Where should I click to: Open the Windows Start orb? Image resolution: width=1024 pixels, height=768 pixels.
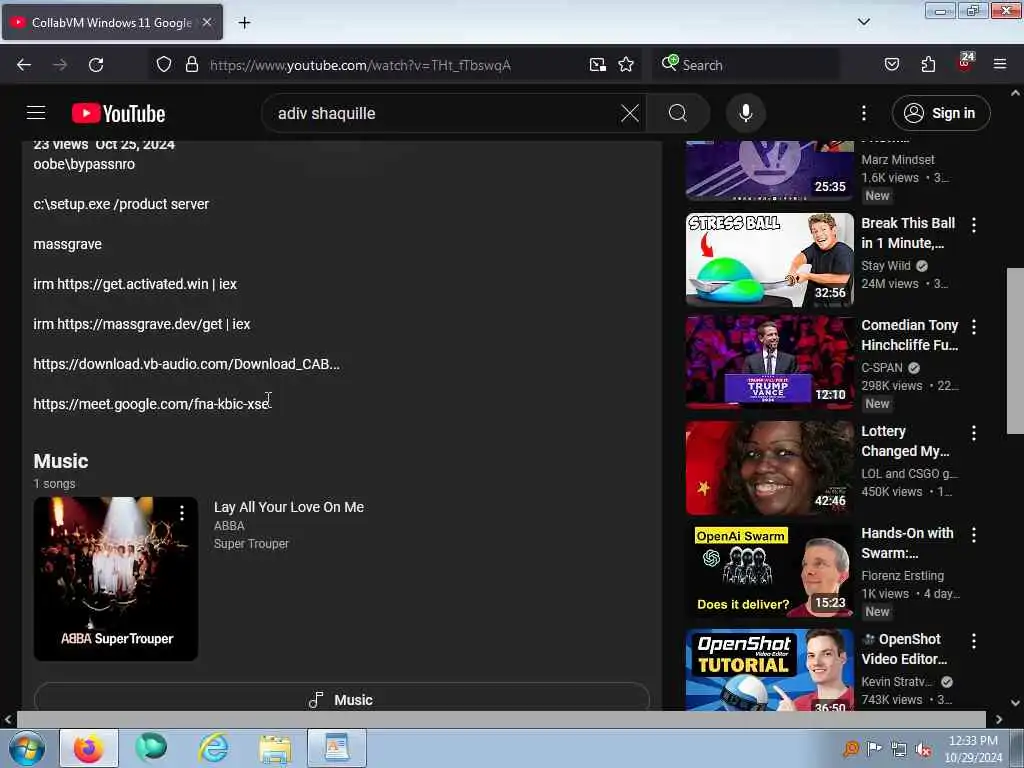(26, 748)
